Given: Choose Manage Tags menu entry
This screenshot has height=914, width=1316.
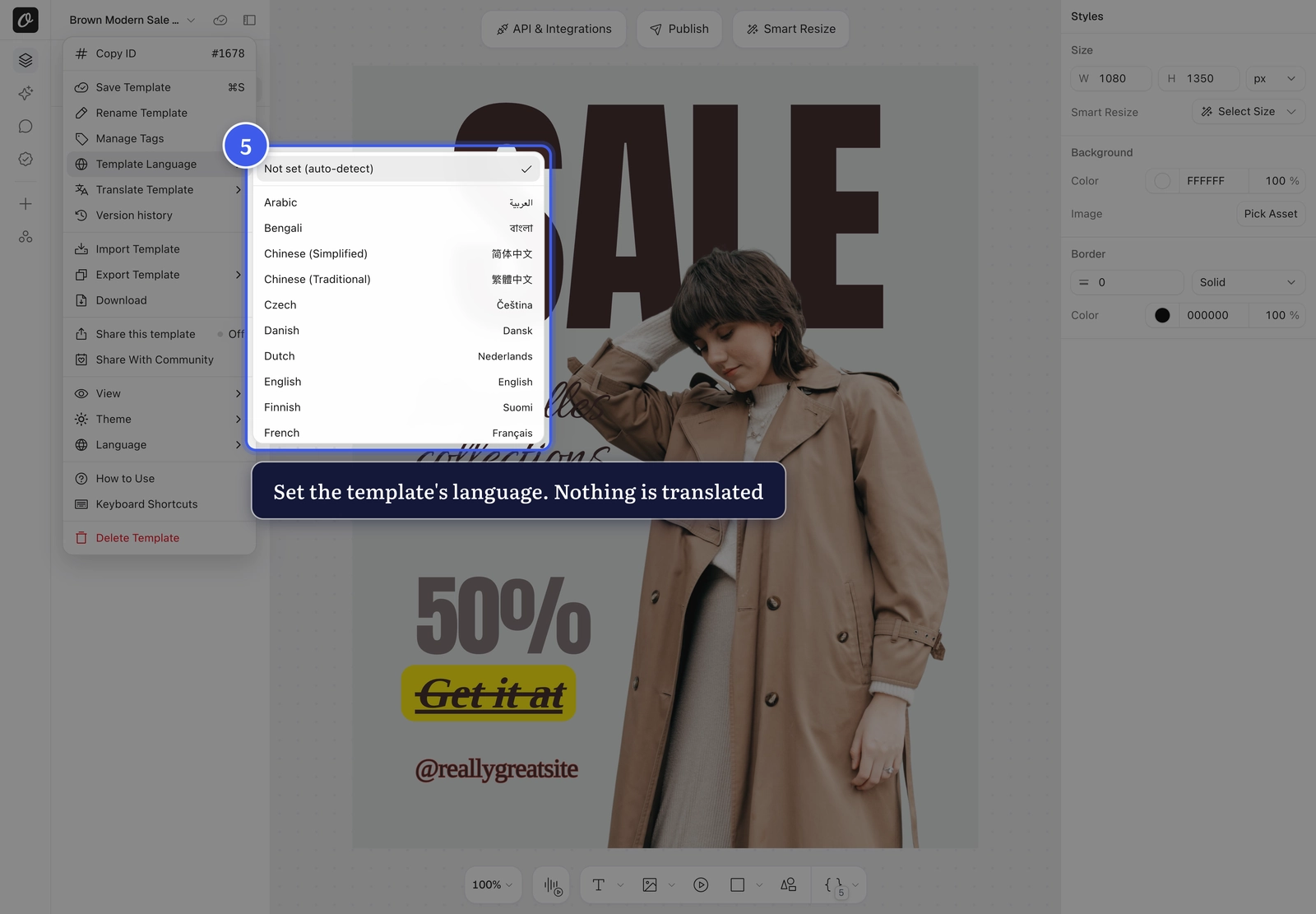Looking at the screenshot, I should 160,138.
